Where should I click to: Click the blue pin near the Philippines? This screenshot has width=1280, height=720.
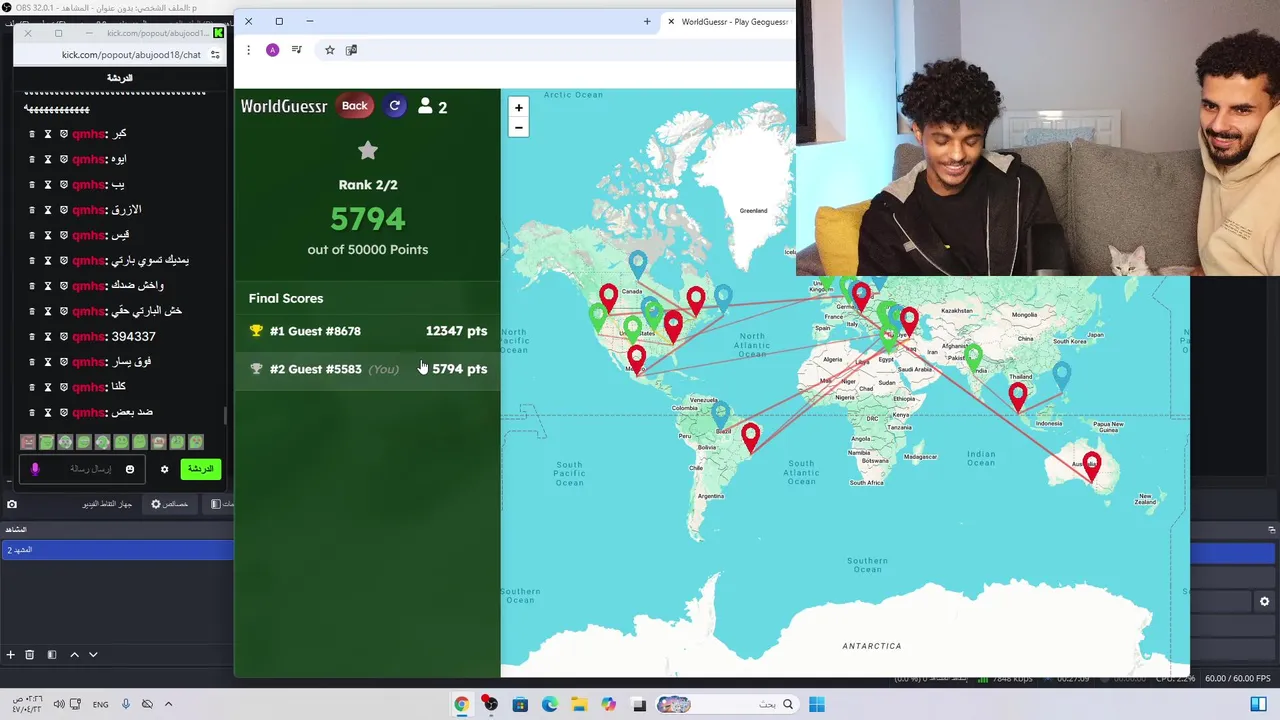(x=1061, y=377)
